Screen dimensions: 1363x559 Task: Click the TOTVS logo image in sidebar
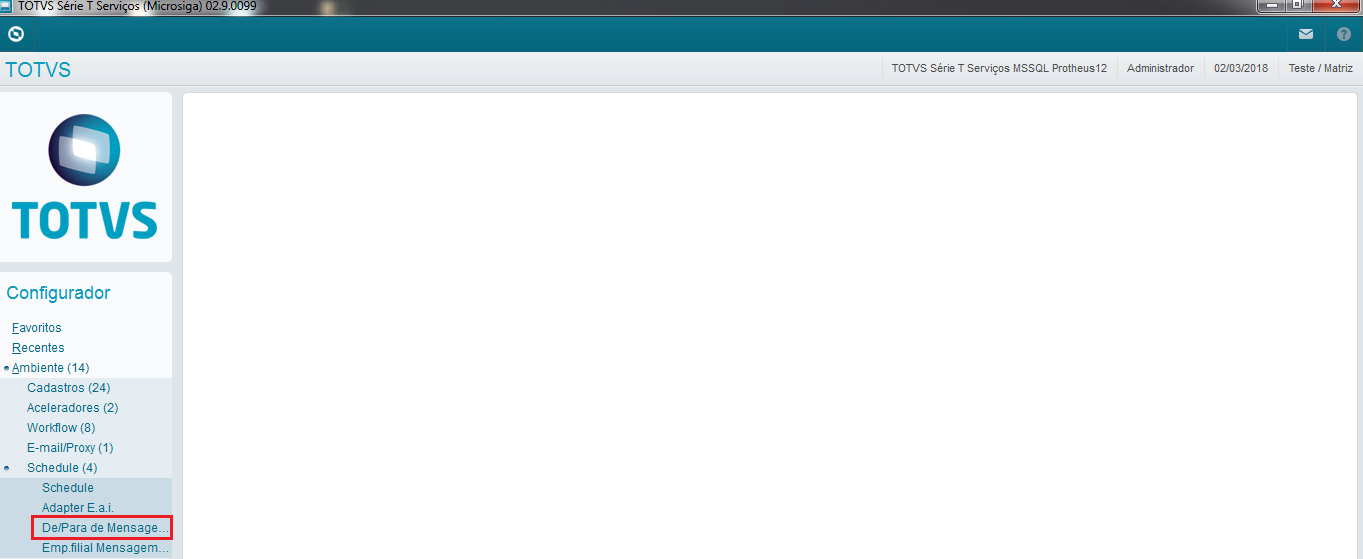(x=84, y=176)
